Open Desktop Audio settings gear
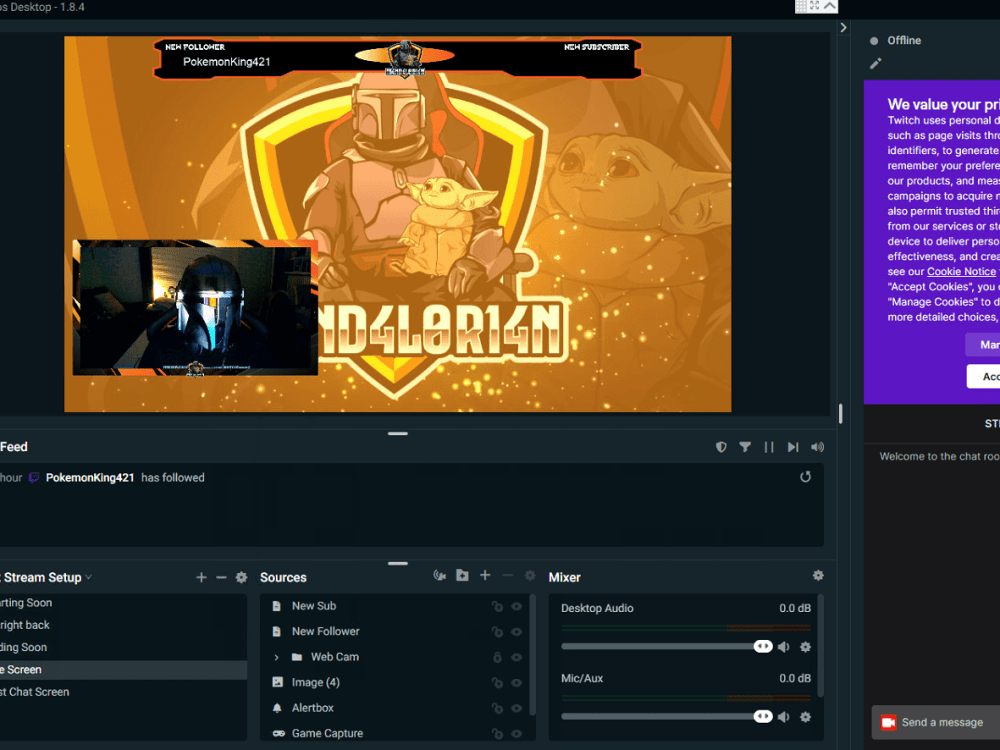Viewport: 1000px width, 750px height. [805, 647]
